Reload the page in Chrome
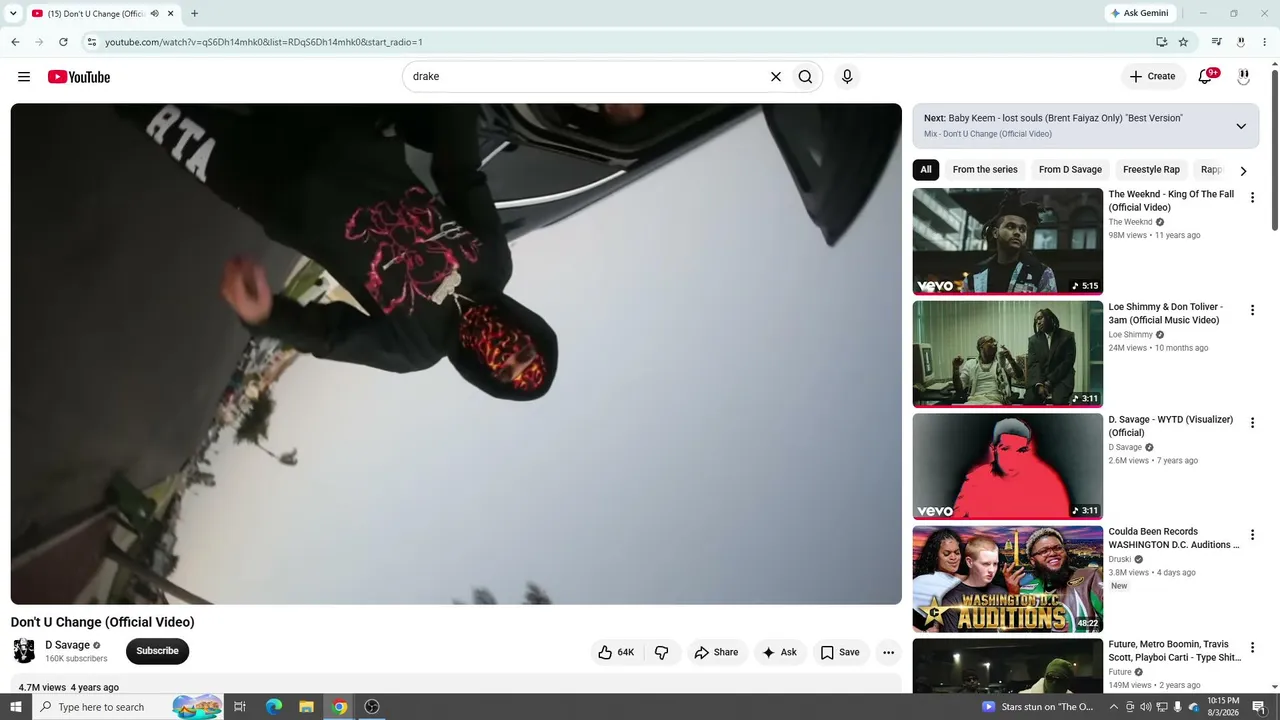1280x720 pixels. click(x=63, y=42)
